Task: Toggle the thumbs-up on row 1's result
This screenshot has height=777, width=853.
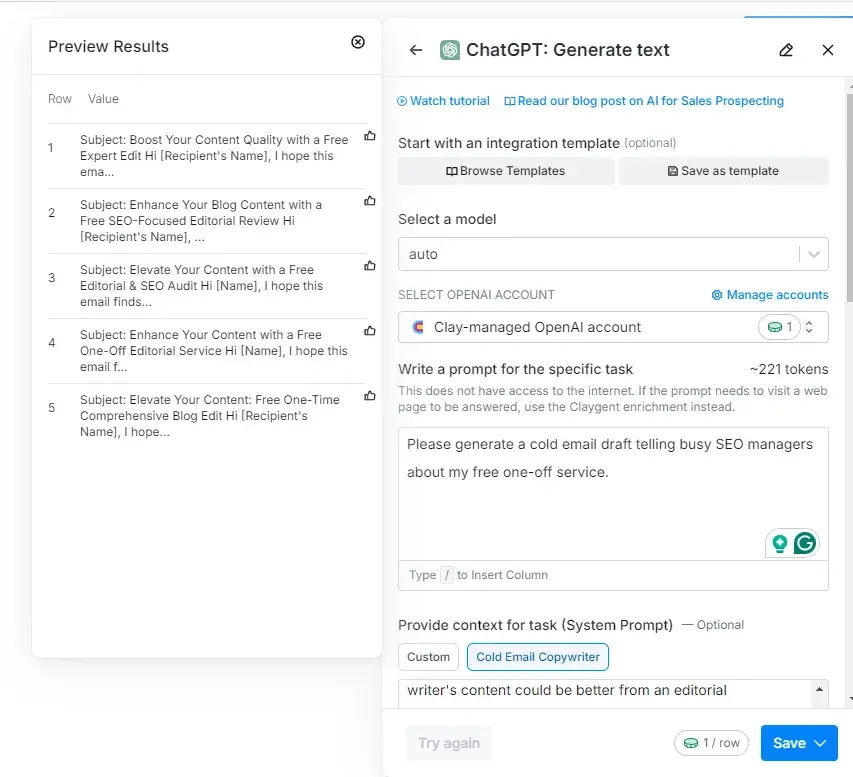Action: click(x=369, y=138)
